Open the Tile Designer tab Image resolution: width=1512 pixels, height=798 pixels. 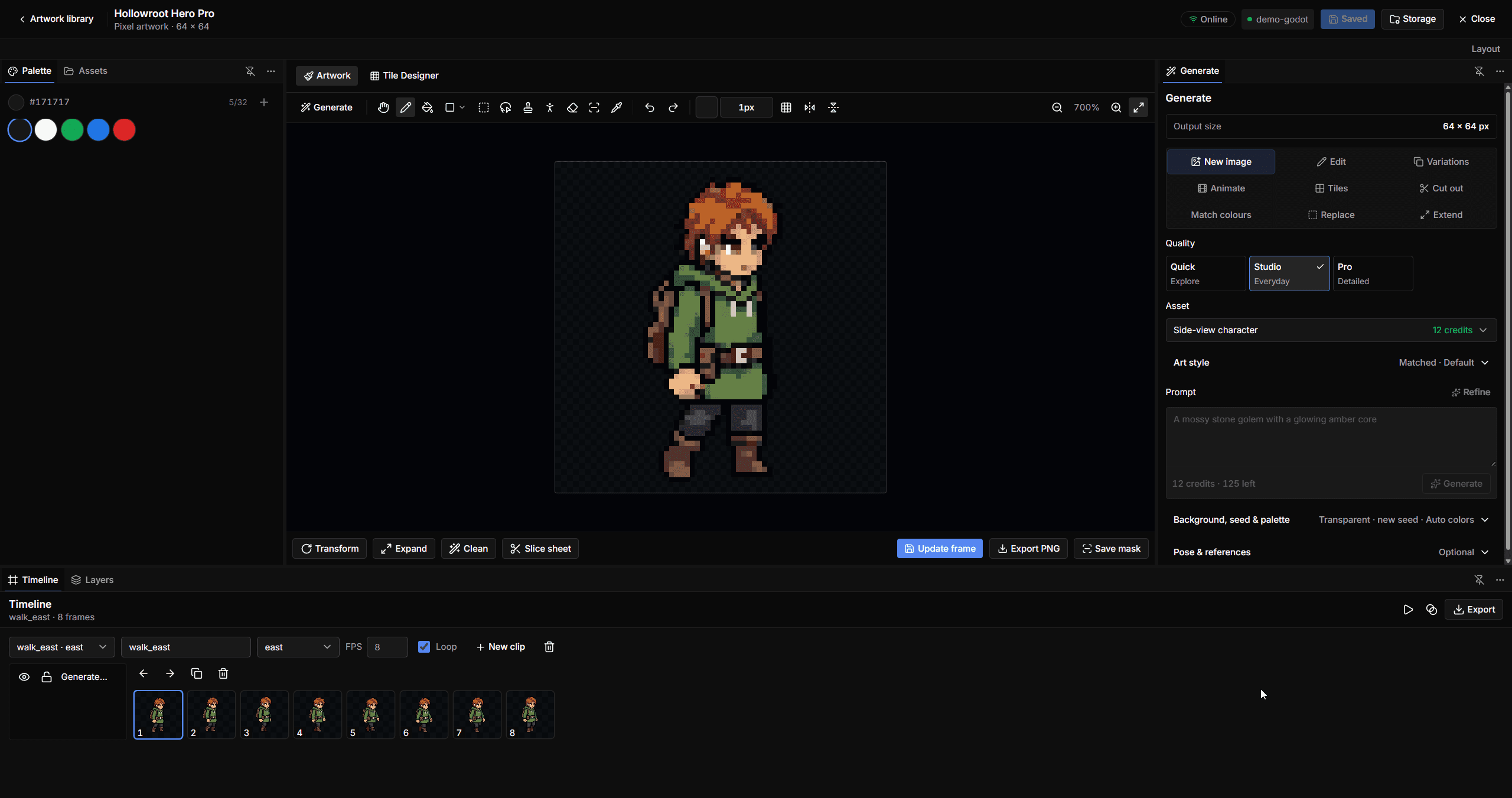(x=405, y=76)
